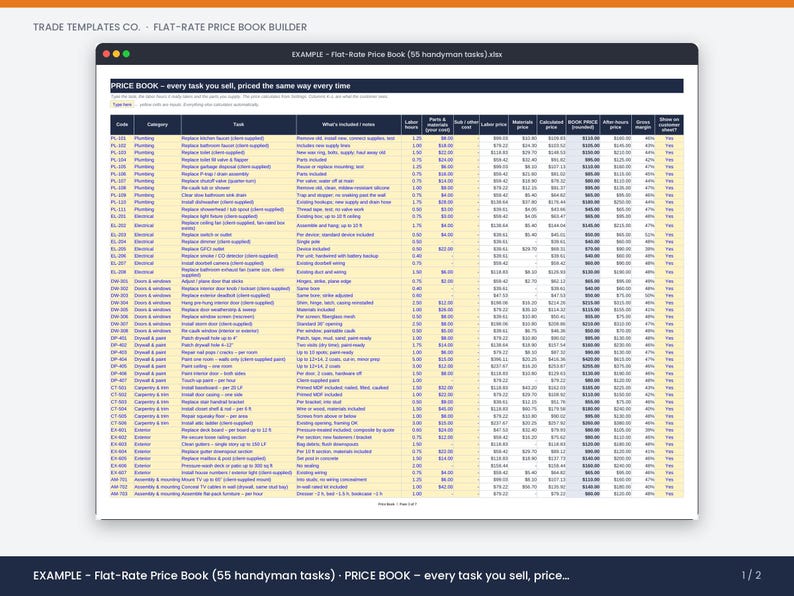The height and width of the screenshot is (596, 794).
Task: Click the 'PRICE BOOK – every task you sell' title banner
Action: coord(396,86)
